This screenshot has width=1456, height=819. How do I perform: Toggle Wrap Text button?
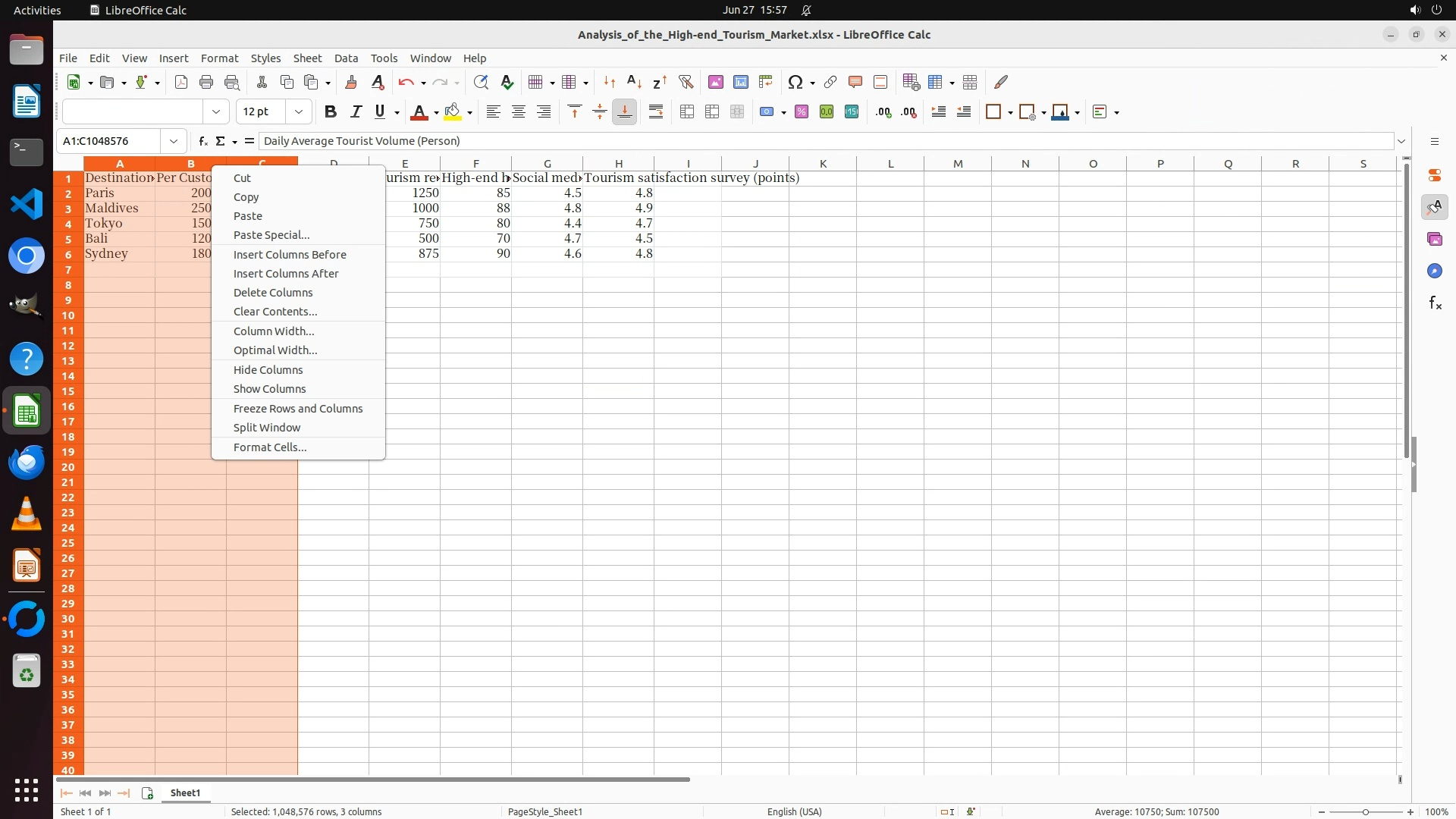tap(656, 111)
